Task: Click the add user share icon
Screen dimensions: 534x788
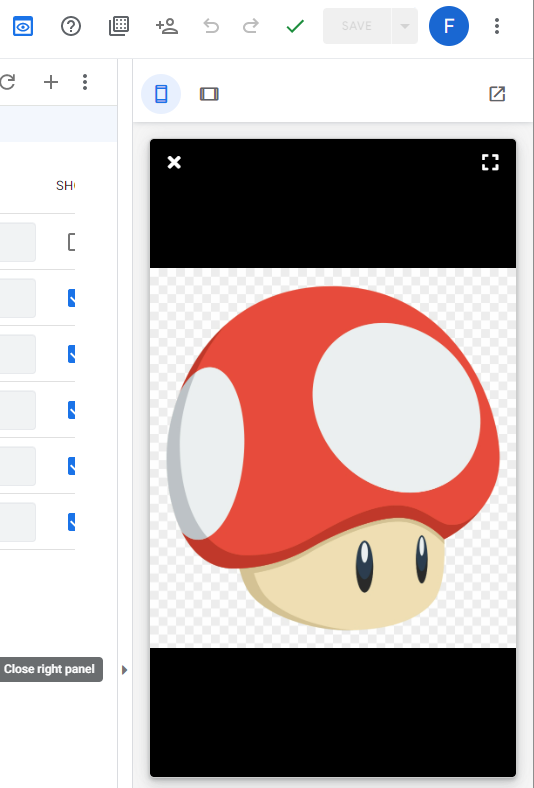Action: pyautogui.click(x=167, y=26)
